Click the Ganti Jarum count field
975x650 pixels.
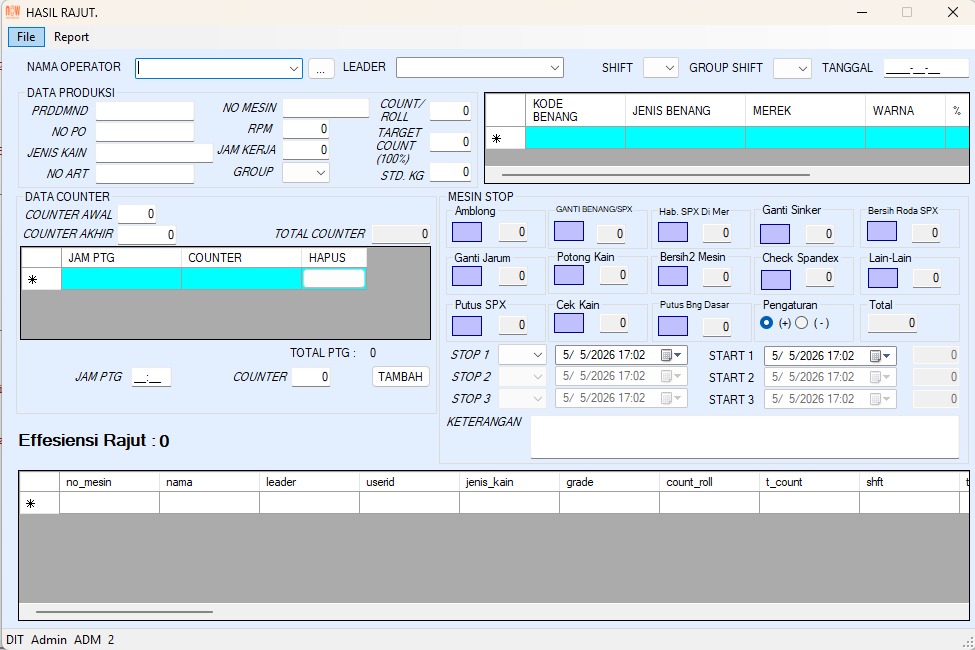point(514,275)
